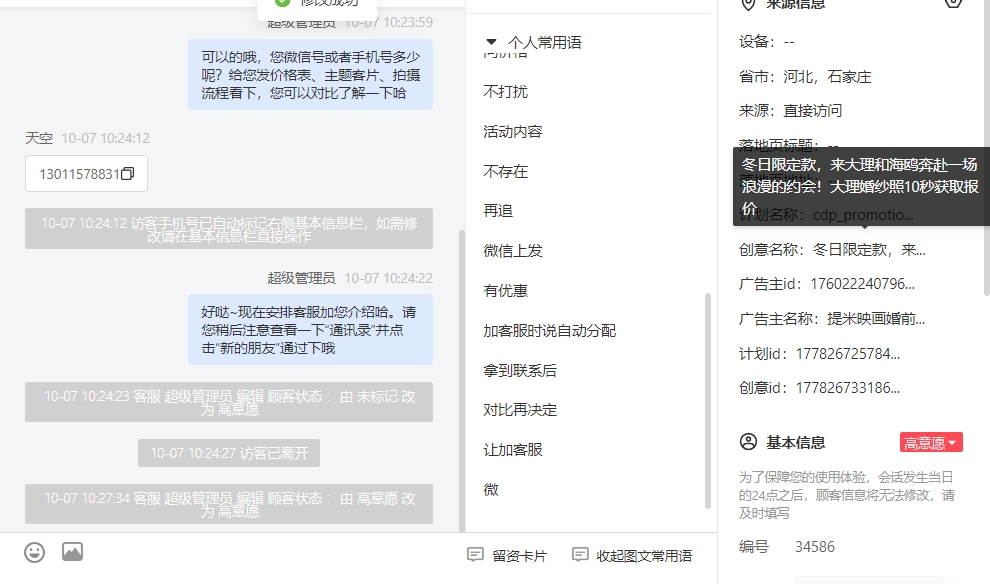This screenshot has height=584, width=990.
Task: Select the 拿到联系后 quick phrase
Action: pos(520,371)
